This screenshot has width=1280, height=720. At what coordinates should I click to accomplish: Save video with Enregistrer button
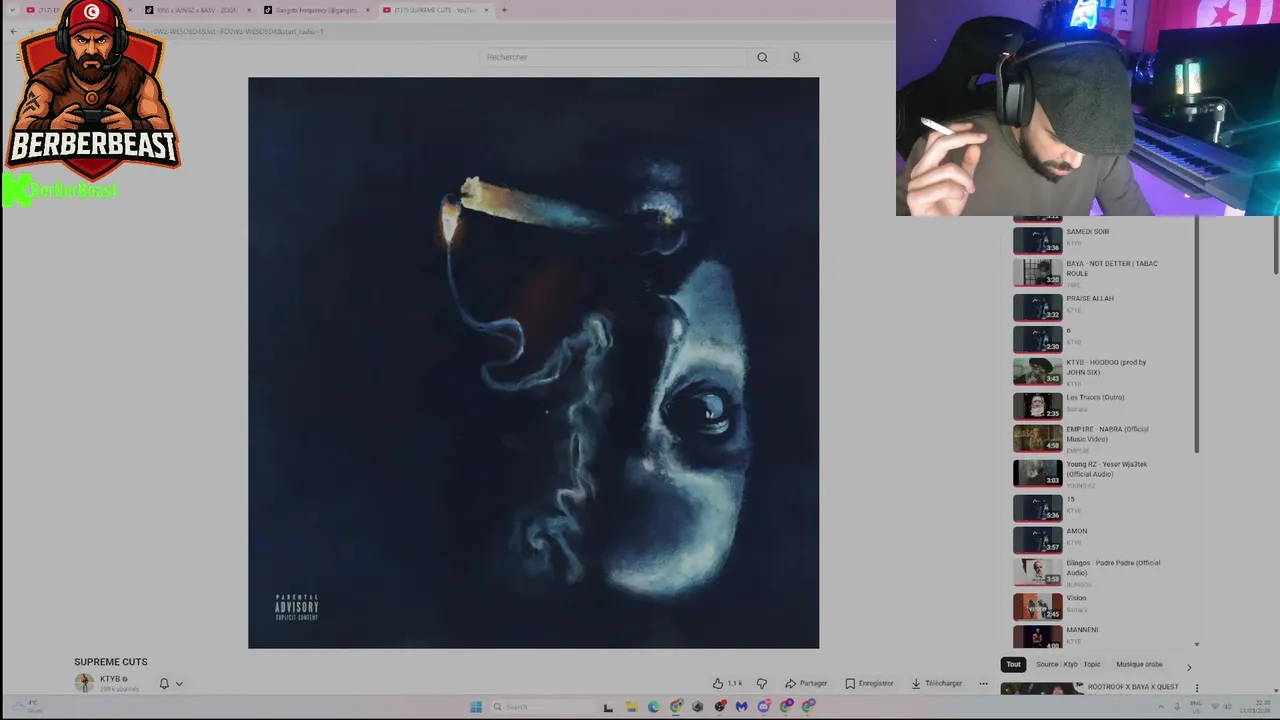(869, 684)
